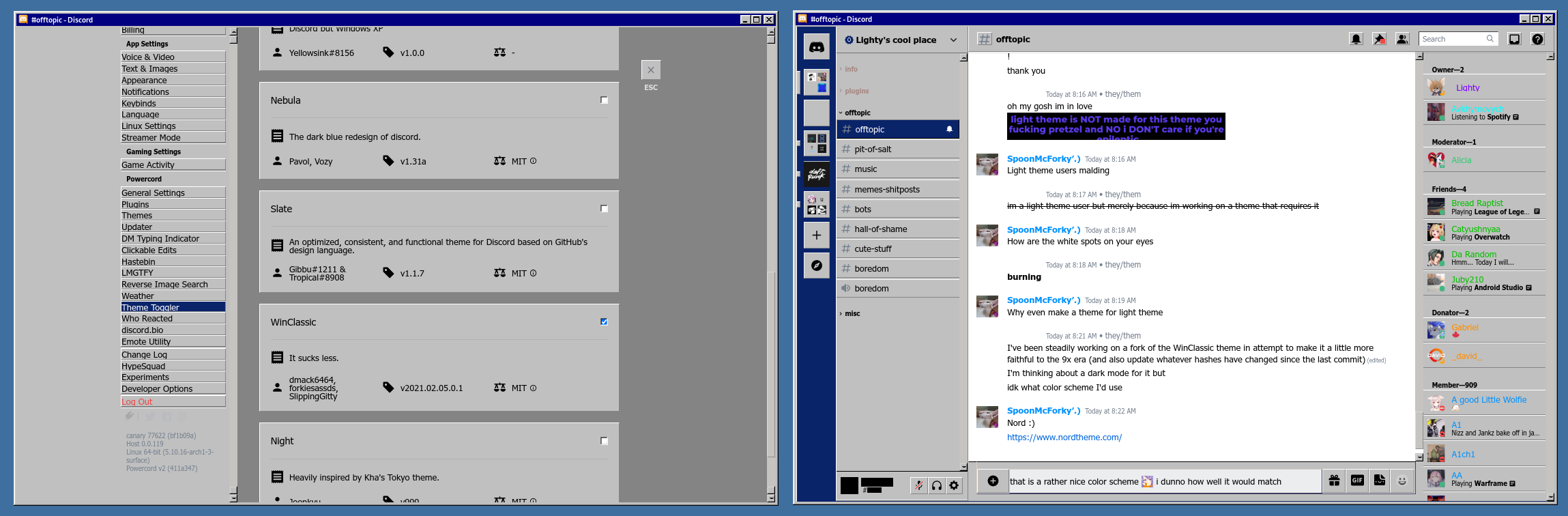Expand the misc channel category
Viewport: 1568px width, 516px height.
(x=850, y=313)
